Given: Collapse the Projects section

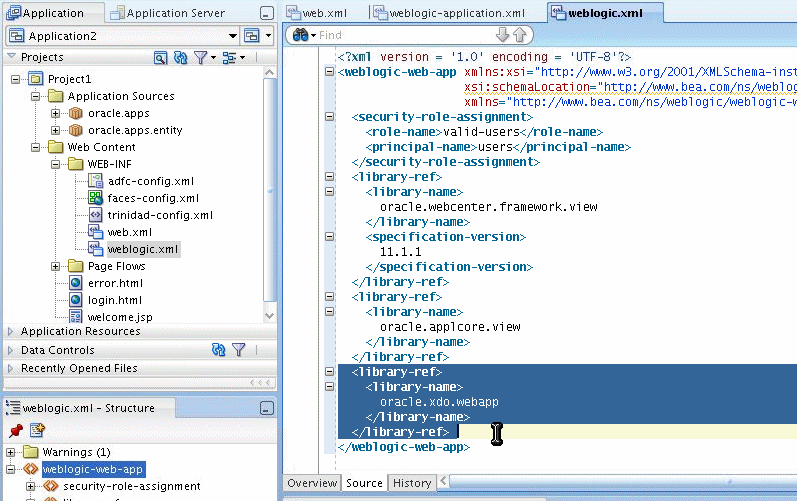Looking at the screenshot, I should [11, 56].
